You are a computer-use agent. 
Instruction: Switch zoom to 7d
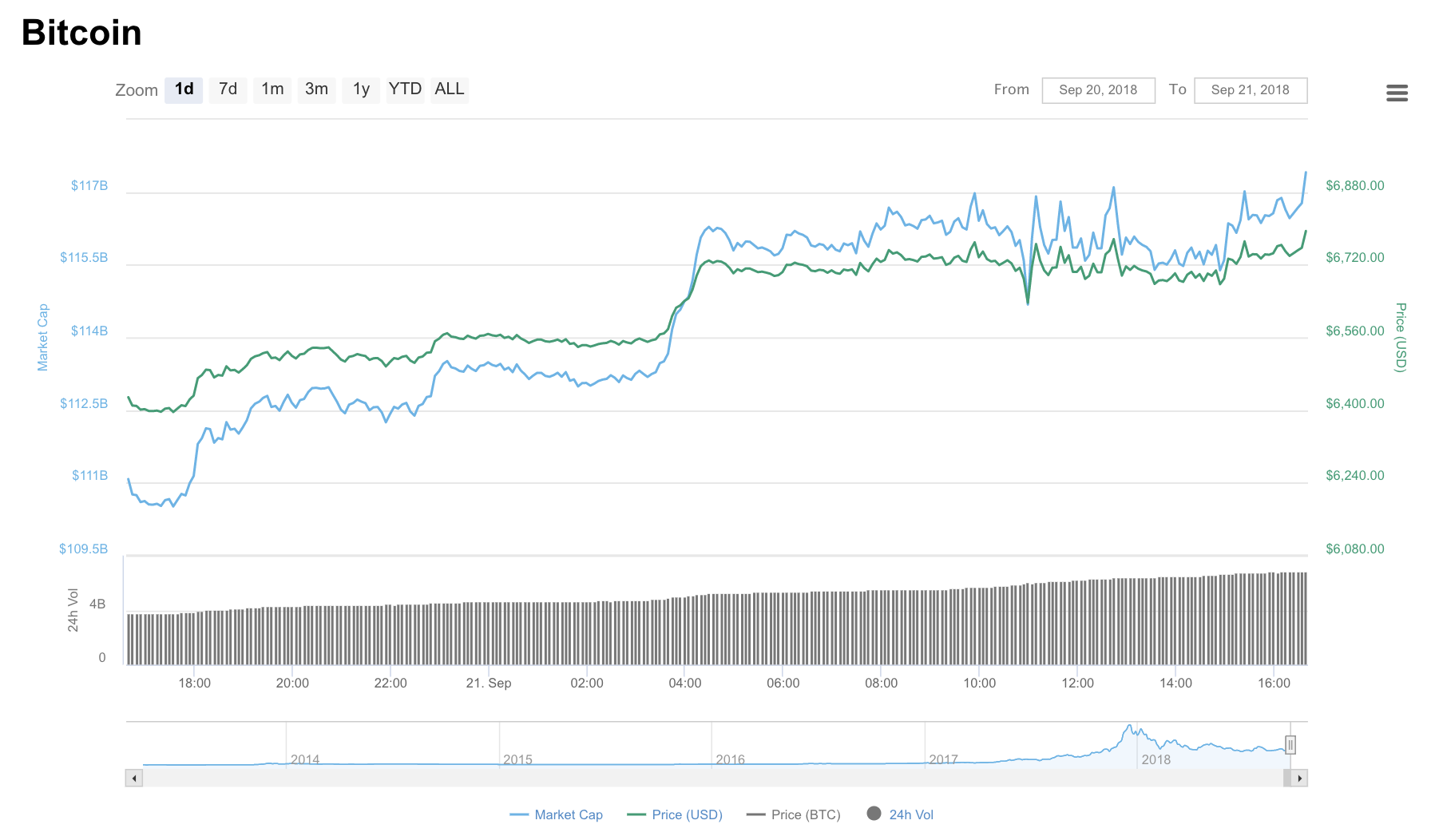[x=228, y=89]
